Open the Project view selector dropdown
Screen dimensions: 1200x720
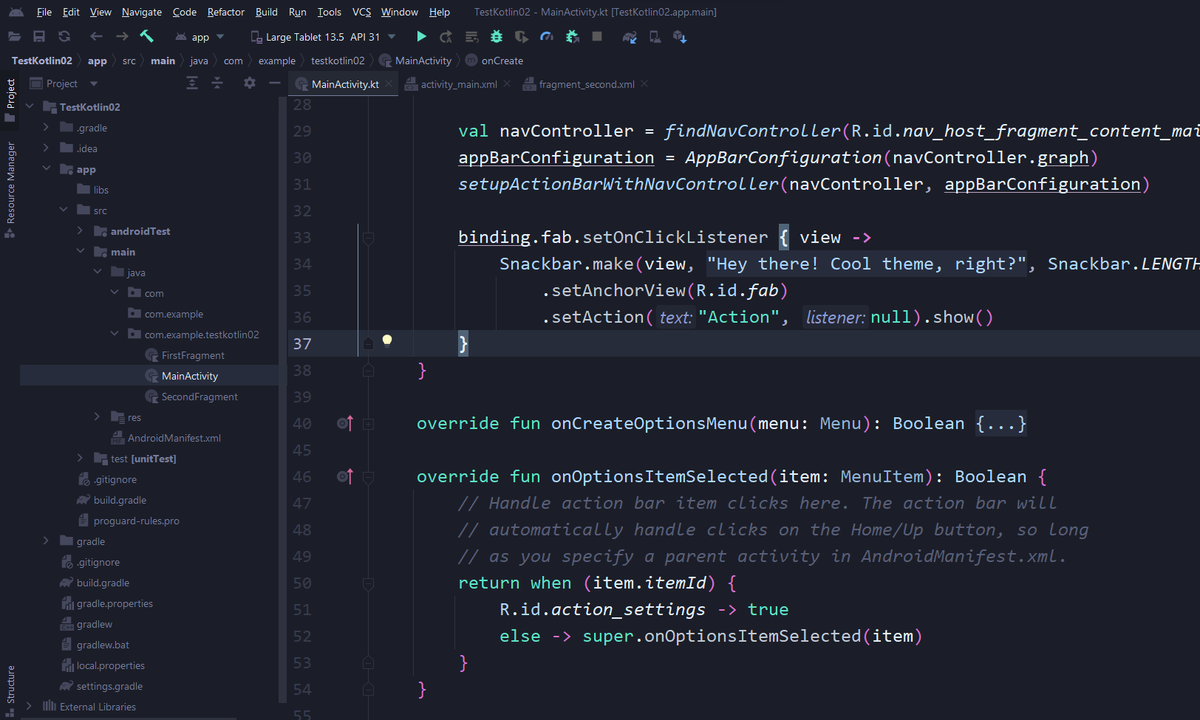[x=62, y=84]
